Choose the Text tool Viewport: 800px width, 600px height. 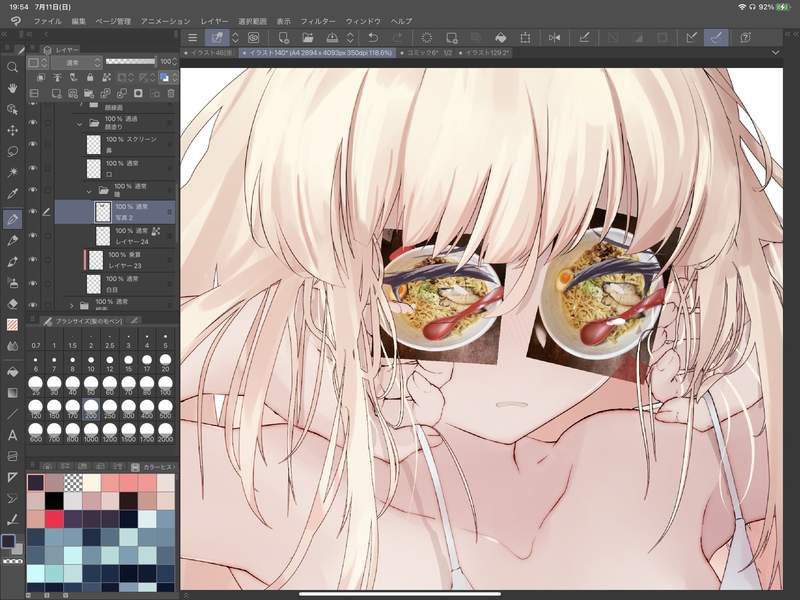tap(13, 435)
